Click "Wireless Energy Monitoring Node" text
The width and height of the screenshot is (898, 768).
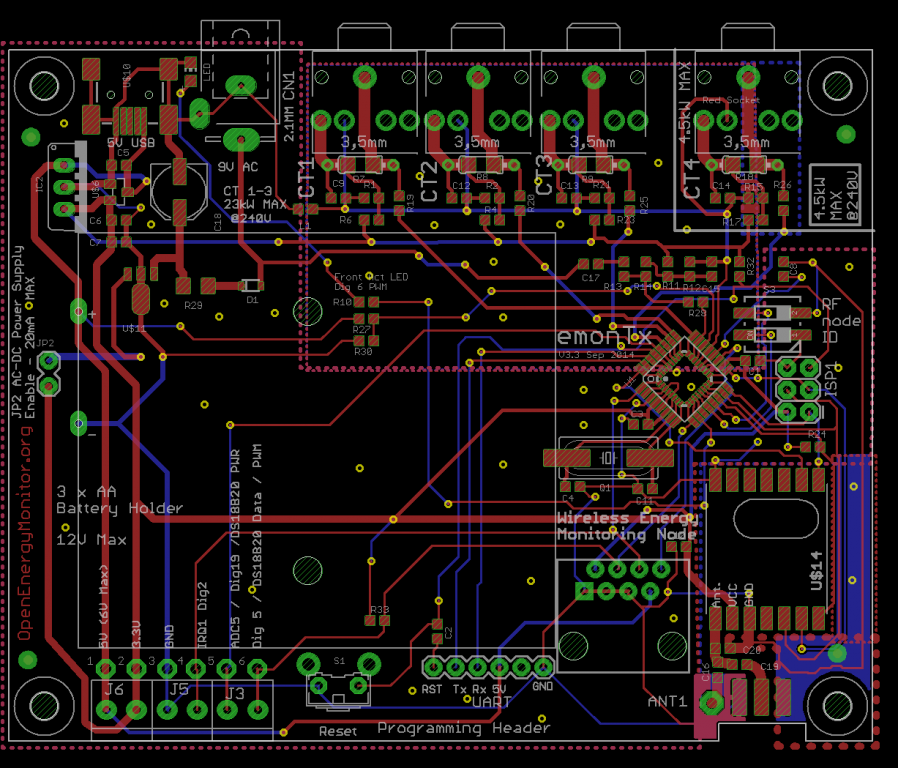[627, 526]
